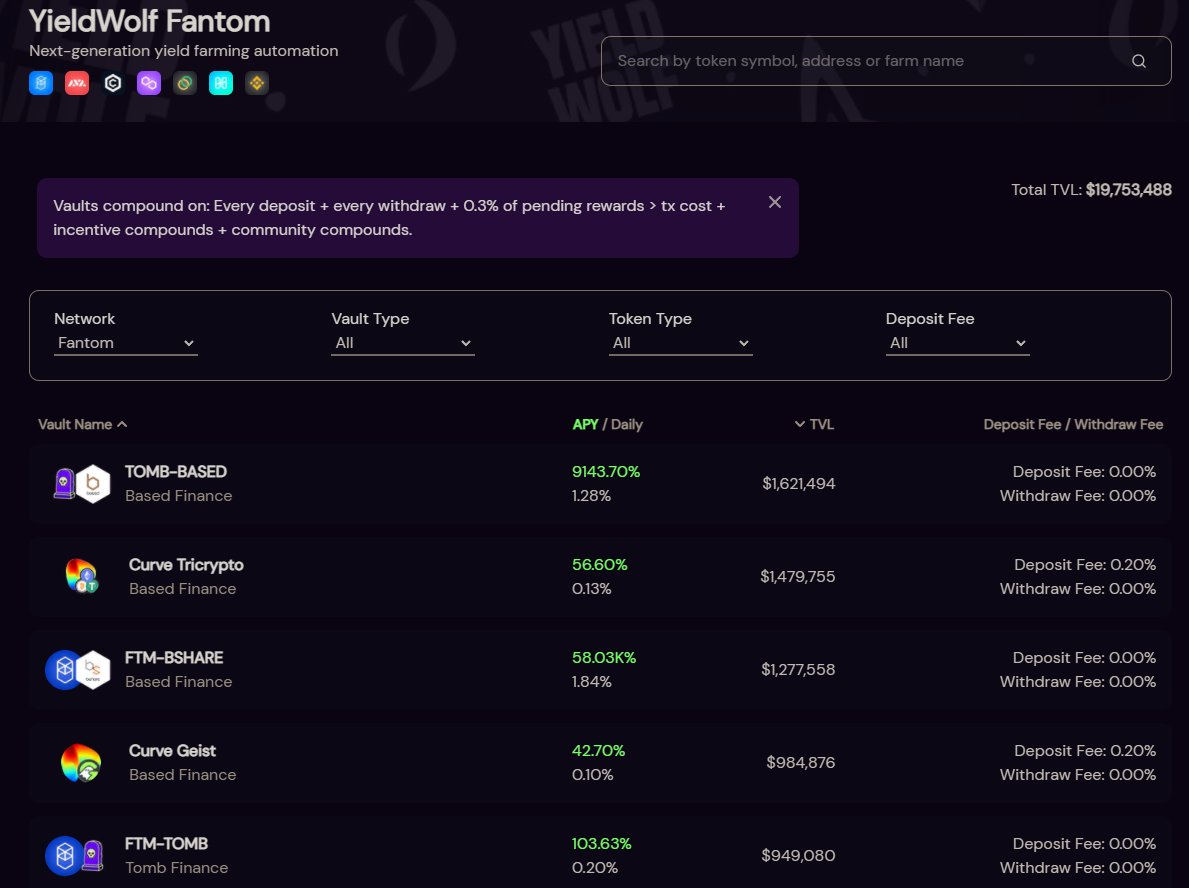The width and height of the screenshot is (1189, 888).
Task: Click the FTM-TOMB token pair icon
Action: 74,855
